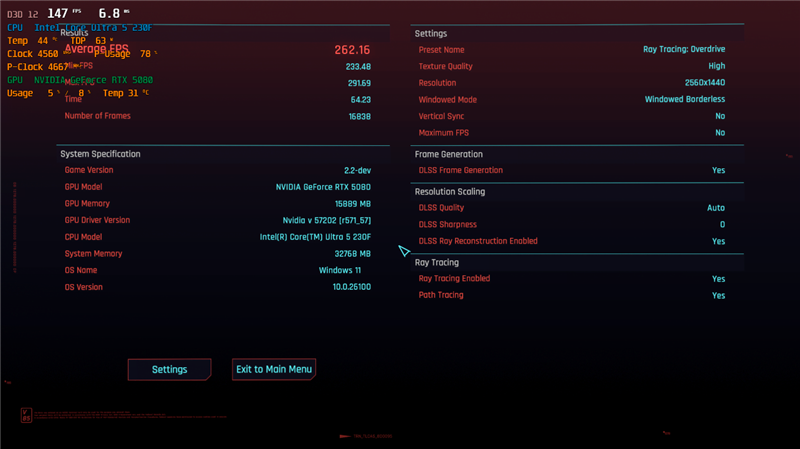Viewport: 800px width, 449px height.
Task: Click the Average FPS value 262.16
Action: click(x=352, y=50)
